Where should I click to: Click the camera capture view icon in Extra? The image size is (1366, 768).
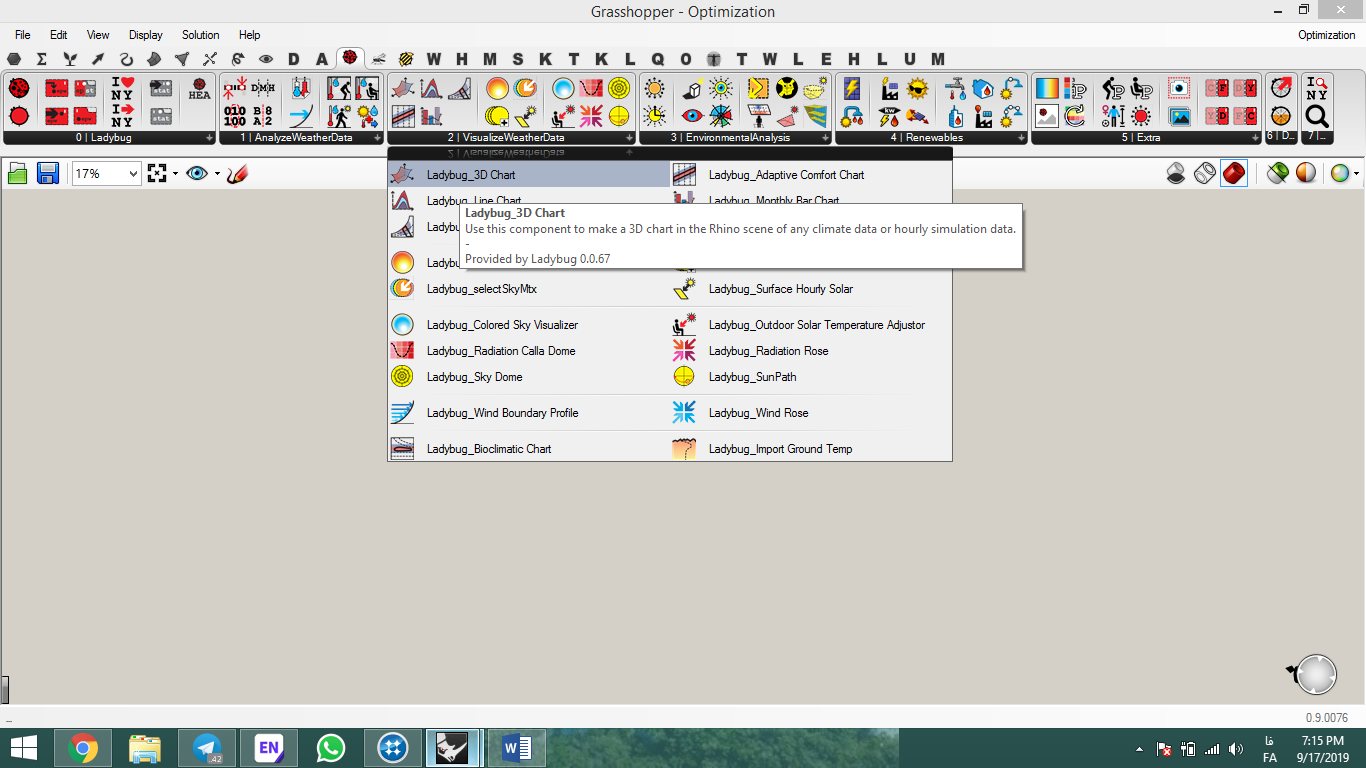click(1179, 89)
